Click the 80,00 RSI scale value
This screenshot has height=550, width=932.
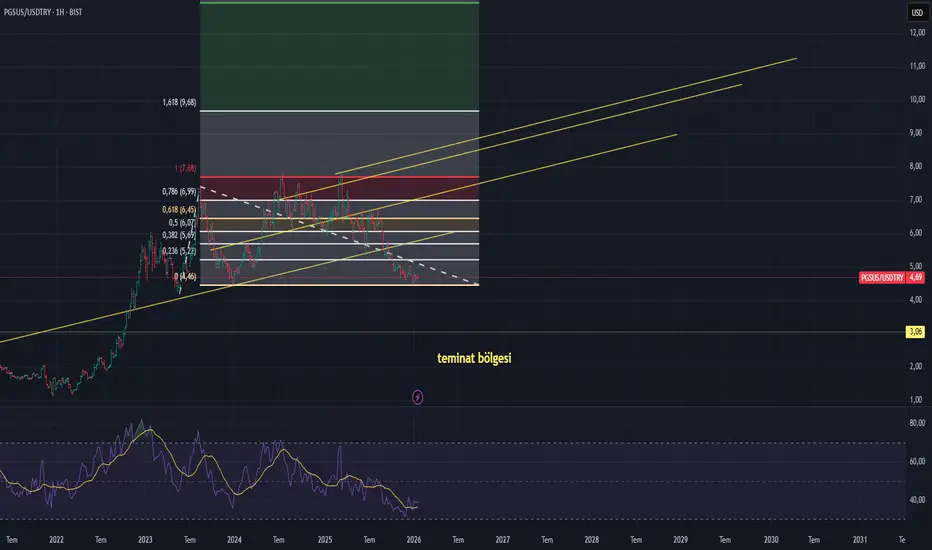[x=917, y=423]
